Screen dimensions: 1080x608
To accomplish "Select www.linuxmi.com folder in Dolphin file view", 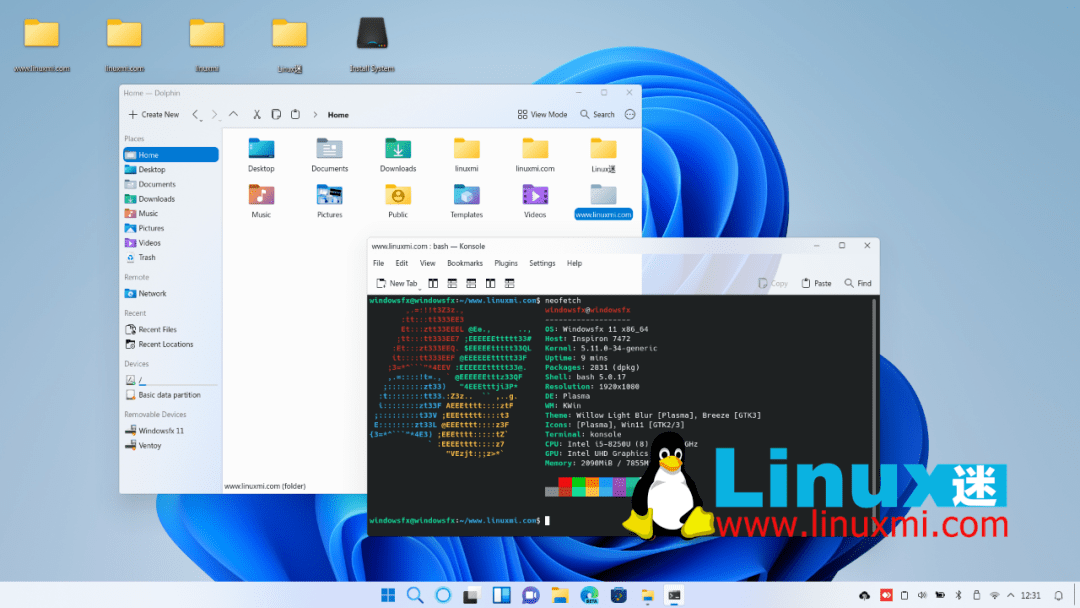I will pos(603,201).
